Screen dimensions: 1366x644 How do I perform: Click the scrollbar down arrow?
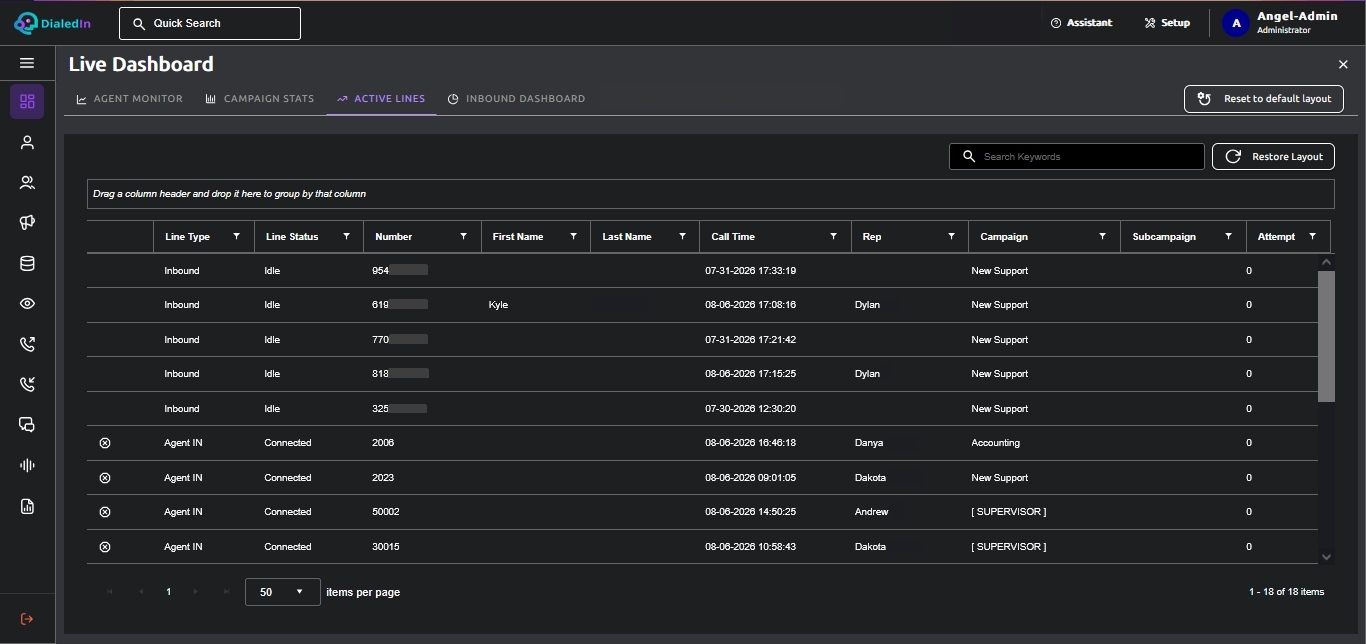point(1326,557)
